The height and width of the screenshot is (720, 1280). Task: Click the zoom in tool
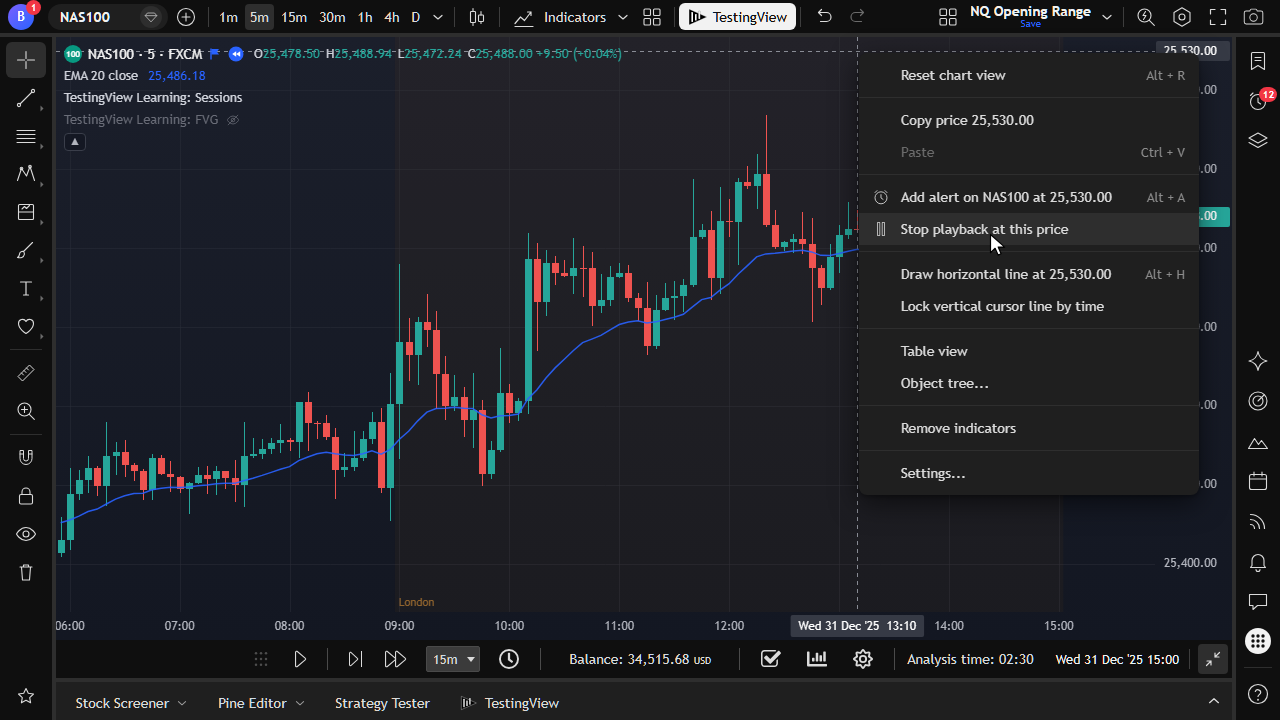(x=26, y=411)
